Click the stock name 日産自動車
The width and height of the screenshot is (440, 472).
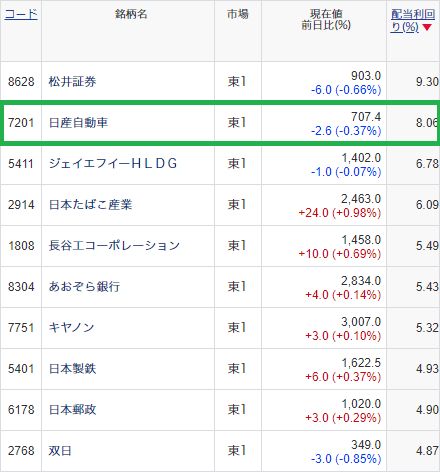pyautogui.click(x=78, y=123)
